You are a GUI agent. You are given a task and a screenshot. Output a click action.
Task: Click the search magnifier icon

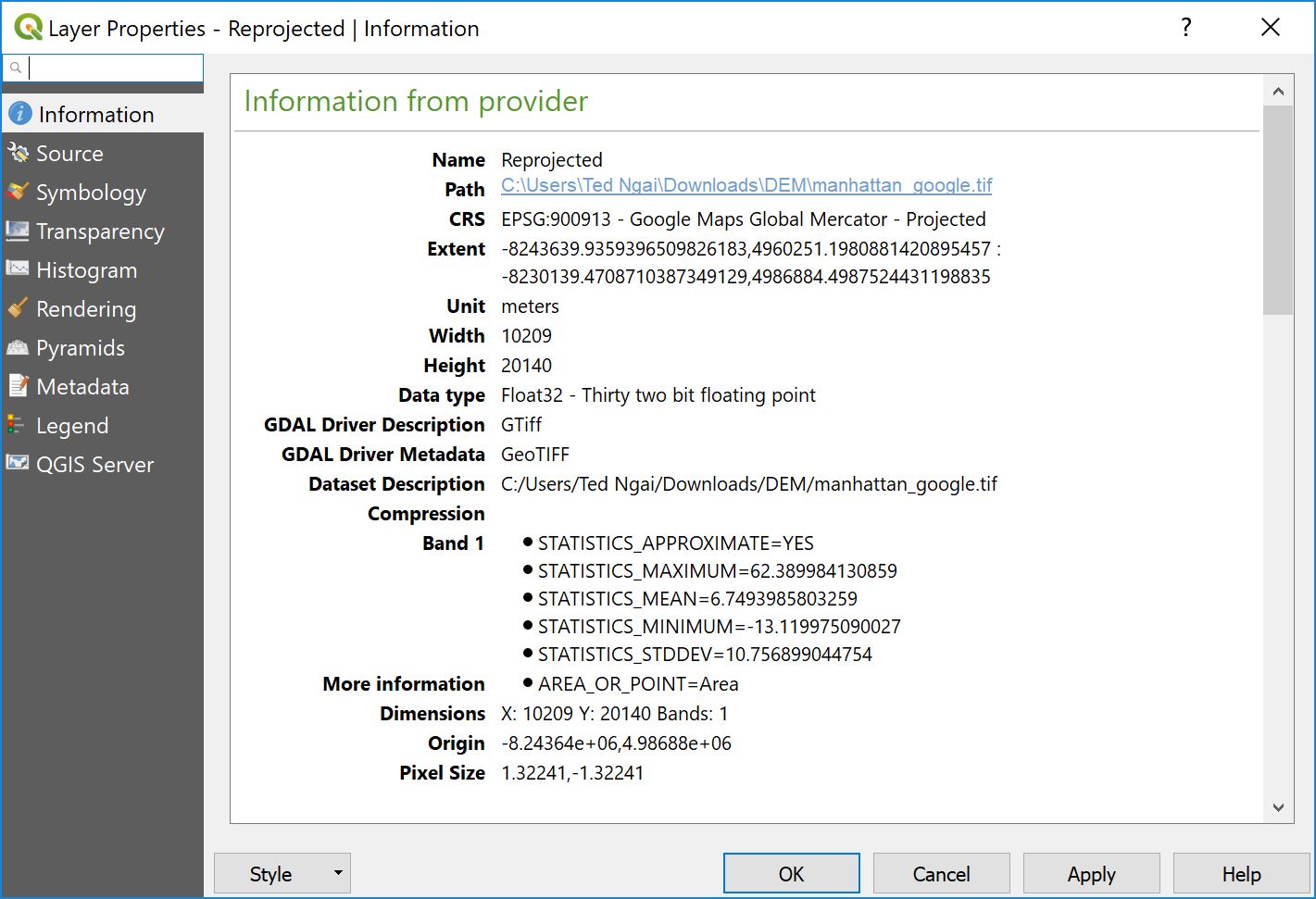coord(15,67)
